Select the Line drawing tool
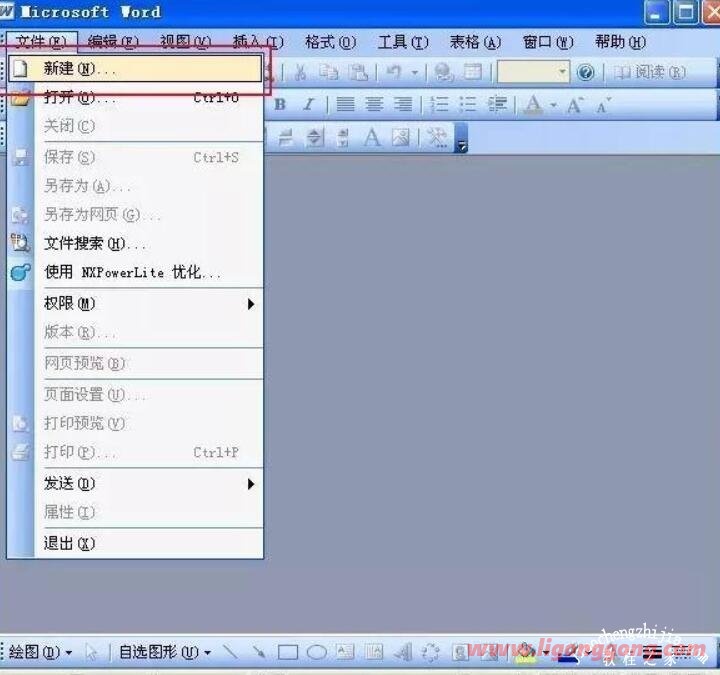 [x=230, y=652]
